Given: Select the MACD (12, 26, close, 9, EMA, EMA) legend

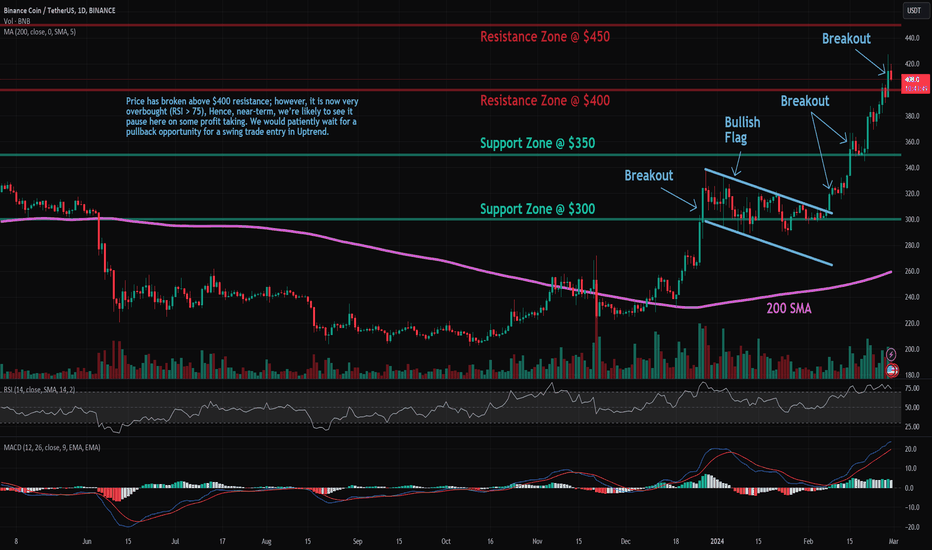Looking at the screenshot, I should (x=52, y=447).
